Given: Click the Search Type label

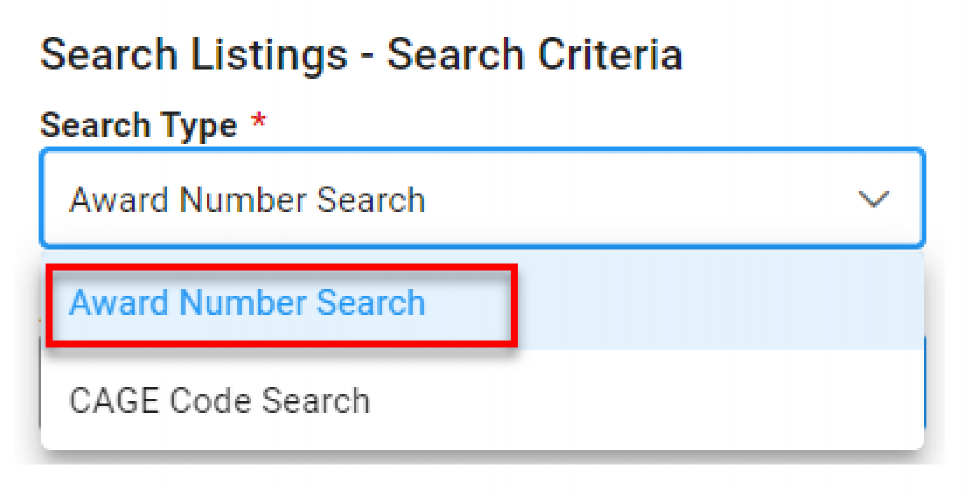Looking at the screenshot, I should point(139,126).
